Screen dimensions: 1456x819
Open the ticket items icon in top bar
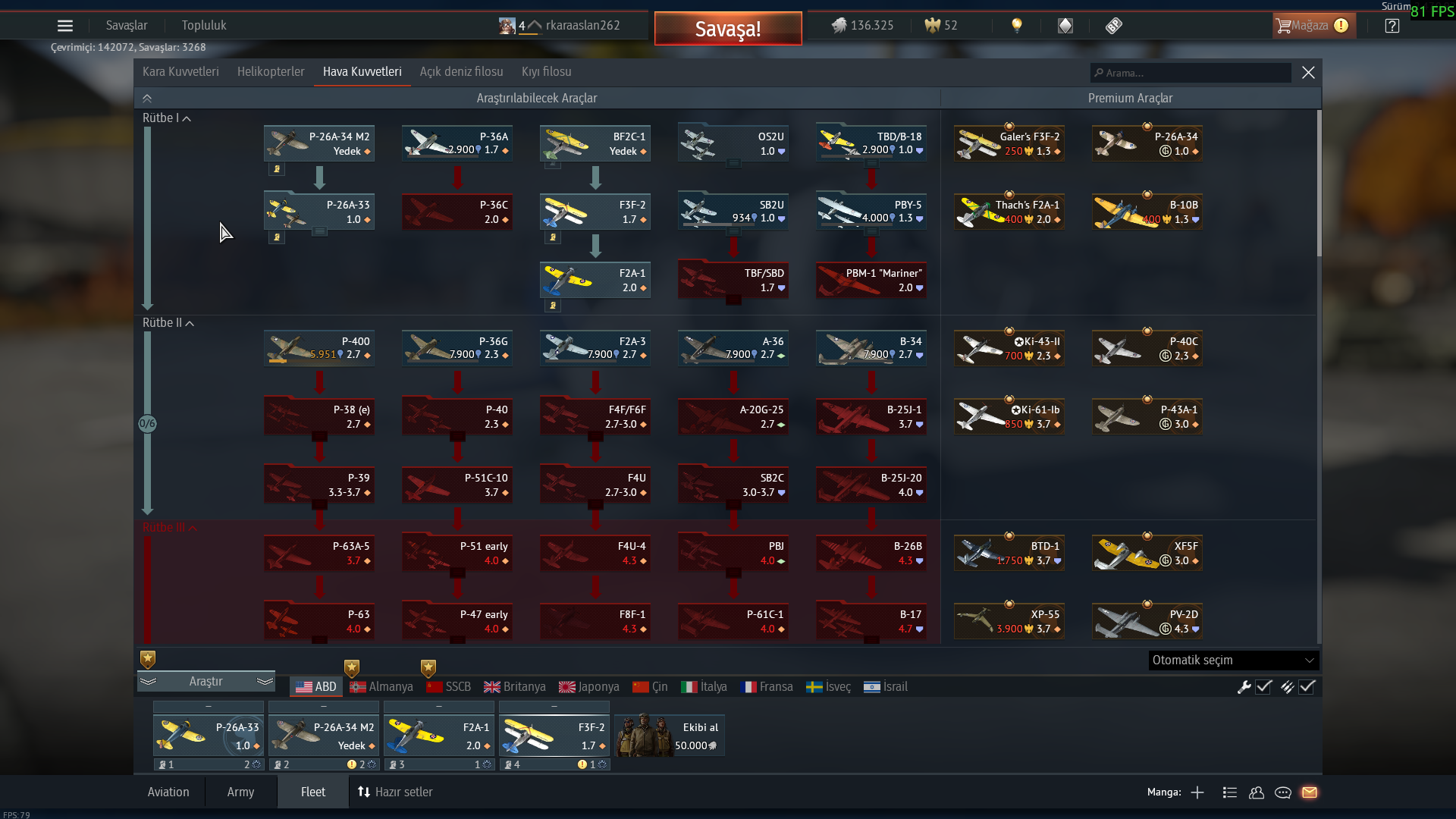click(1113, 26)
